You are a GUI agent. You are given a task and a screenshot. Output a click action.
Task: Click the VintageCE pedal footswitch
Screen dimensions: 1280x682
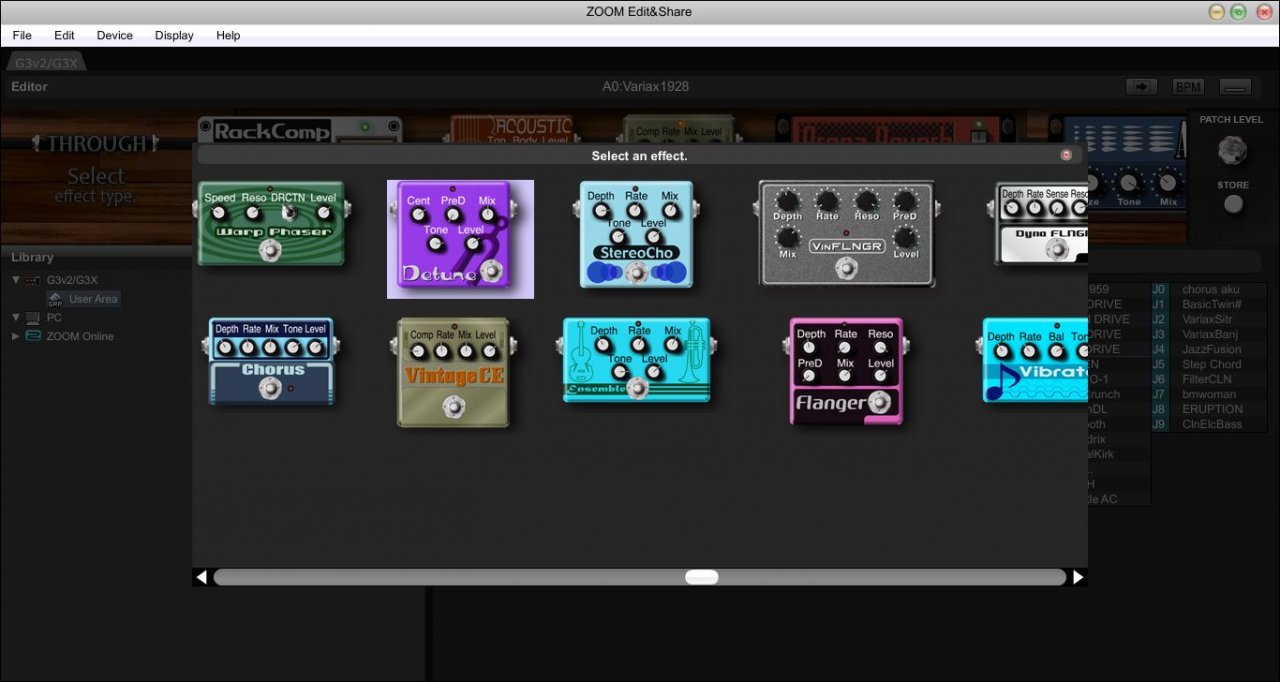[453, 406]
